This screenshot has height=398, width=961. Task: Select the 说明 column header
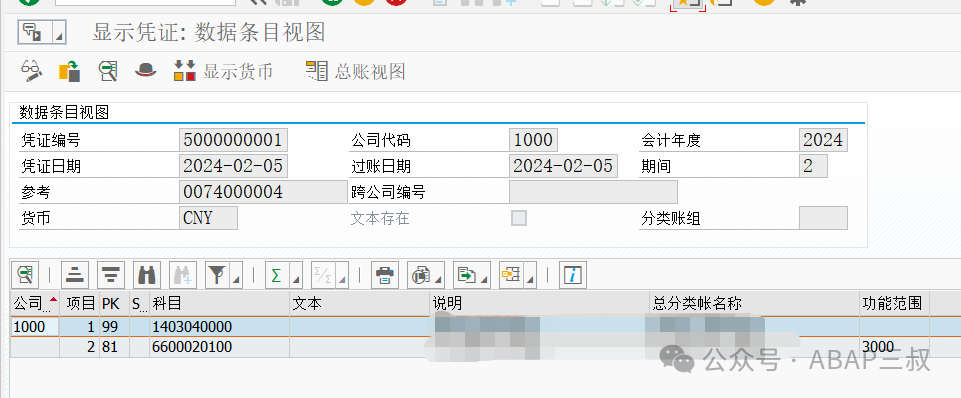(x=539, y=304)
